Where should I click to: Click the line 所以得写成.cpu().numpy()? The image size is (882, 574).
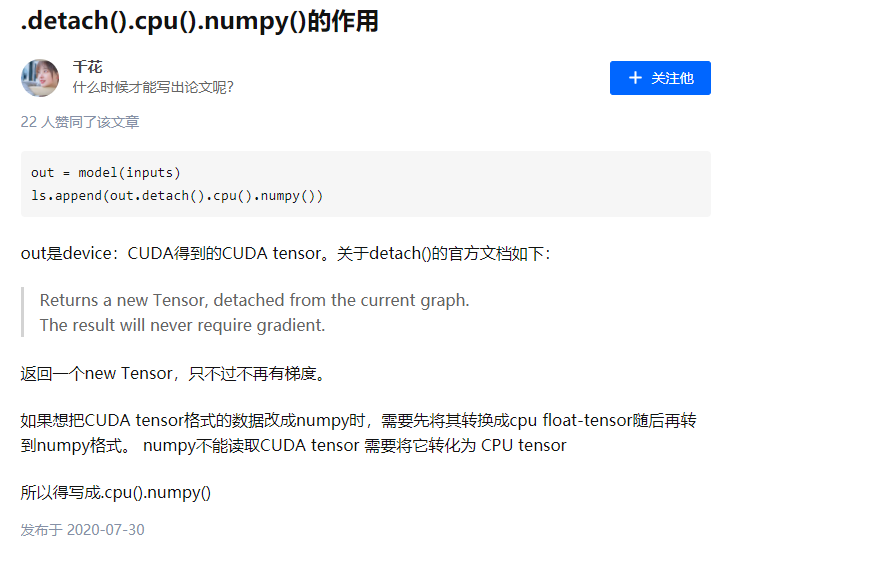116,492
